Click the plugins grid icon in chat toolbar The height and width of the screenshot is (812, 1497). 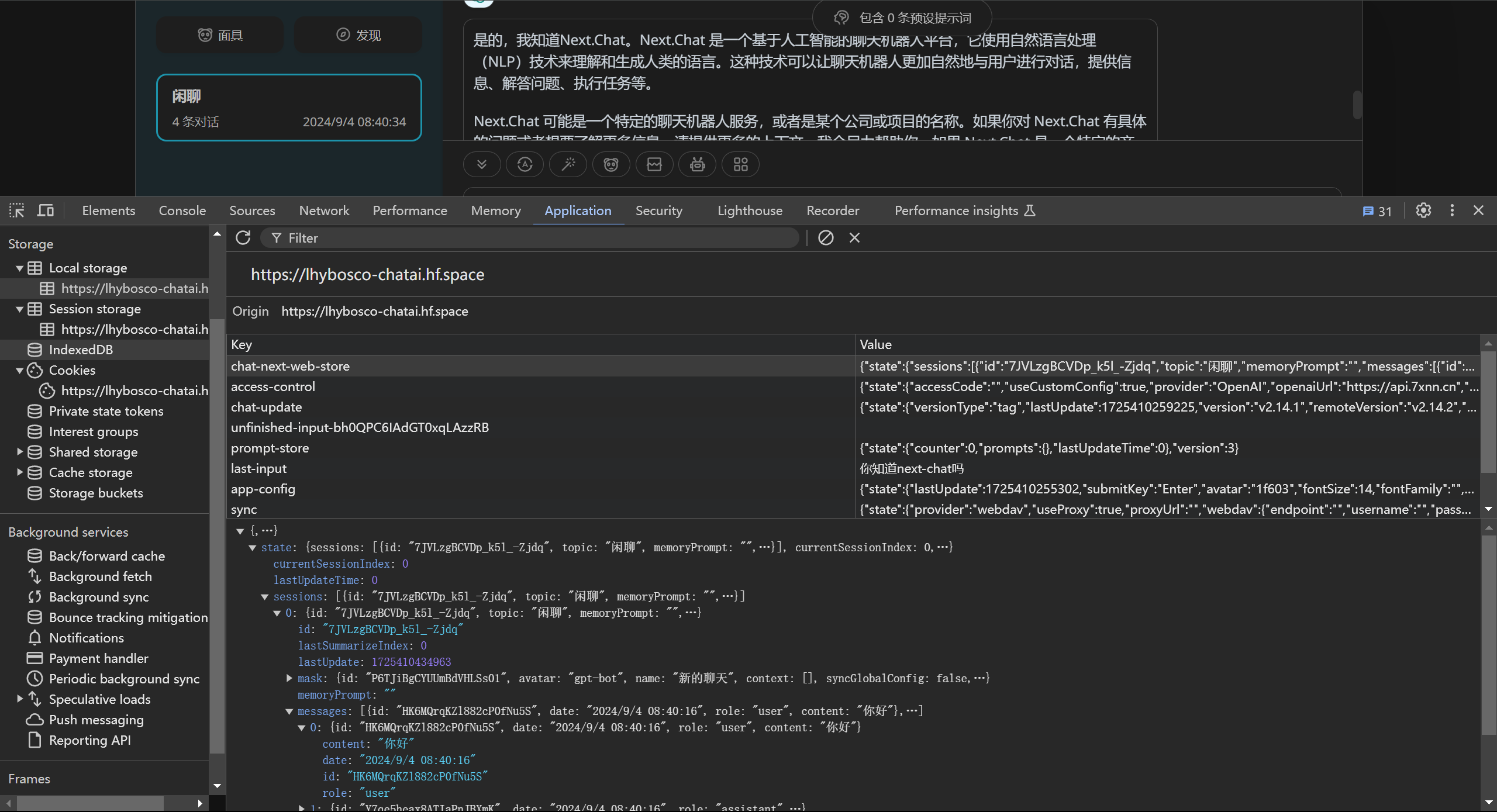[741, 164]
